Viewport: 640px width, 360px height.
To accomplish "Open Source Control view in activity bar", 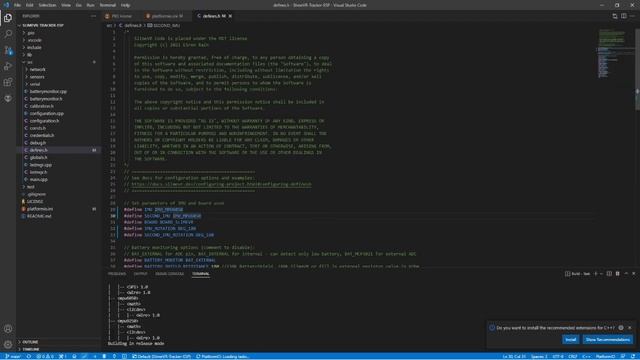I will [8, 50].
